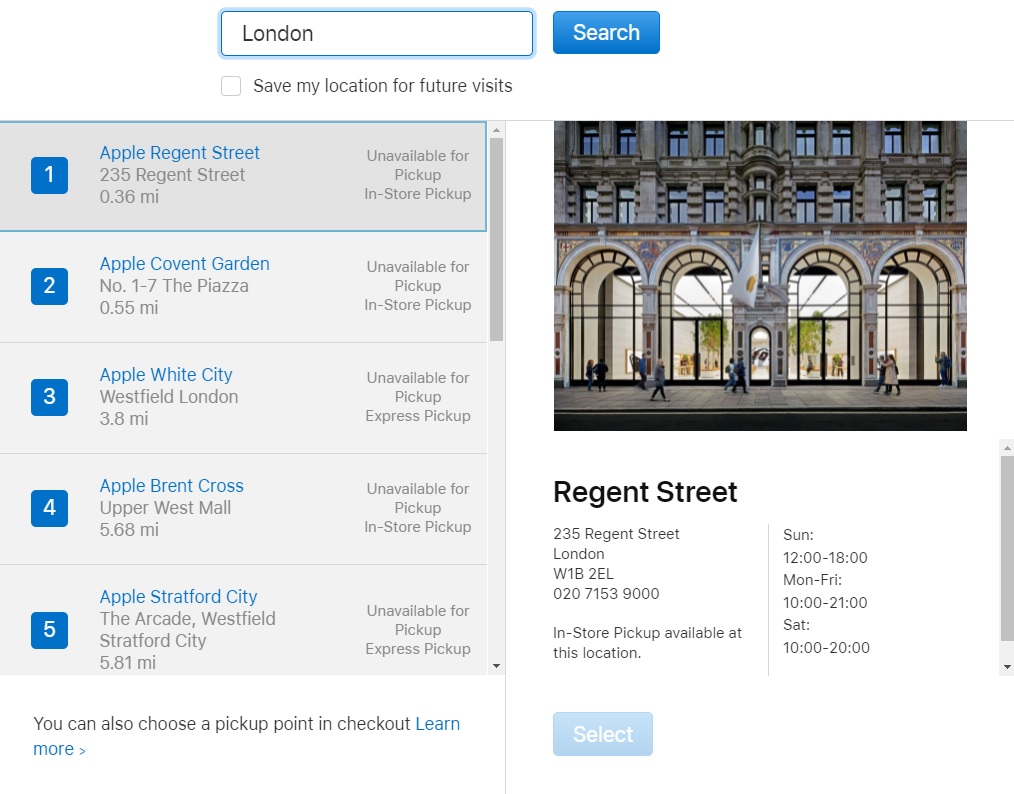This screenshot has width=1014, height=794.
Task: Click the store list scrollbar thumb
Action: pos(496,239)
